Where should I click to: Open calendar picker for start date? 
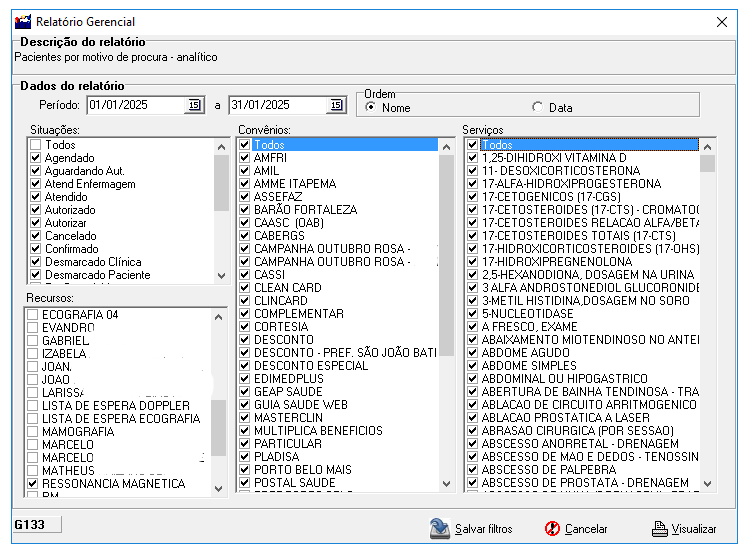point(194,105)
